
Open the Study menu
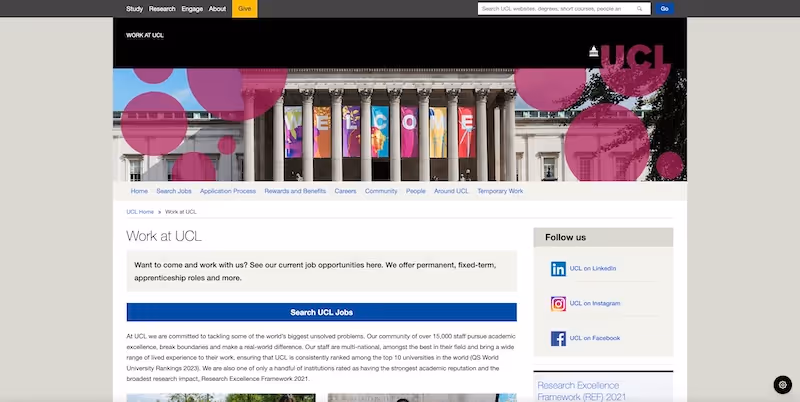(x=135, y=9)
